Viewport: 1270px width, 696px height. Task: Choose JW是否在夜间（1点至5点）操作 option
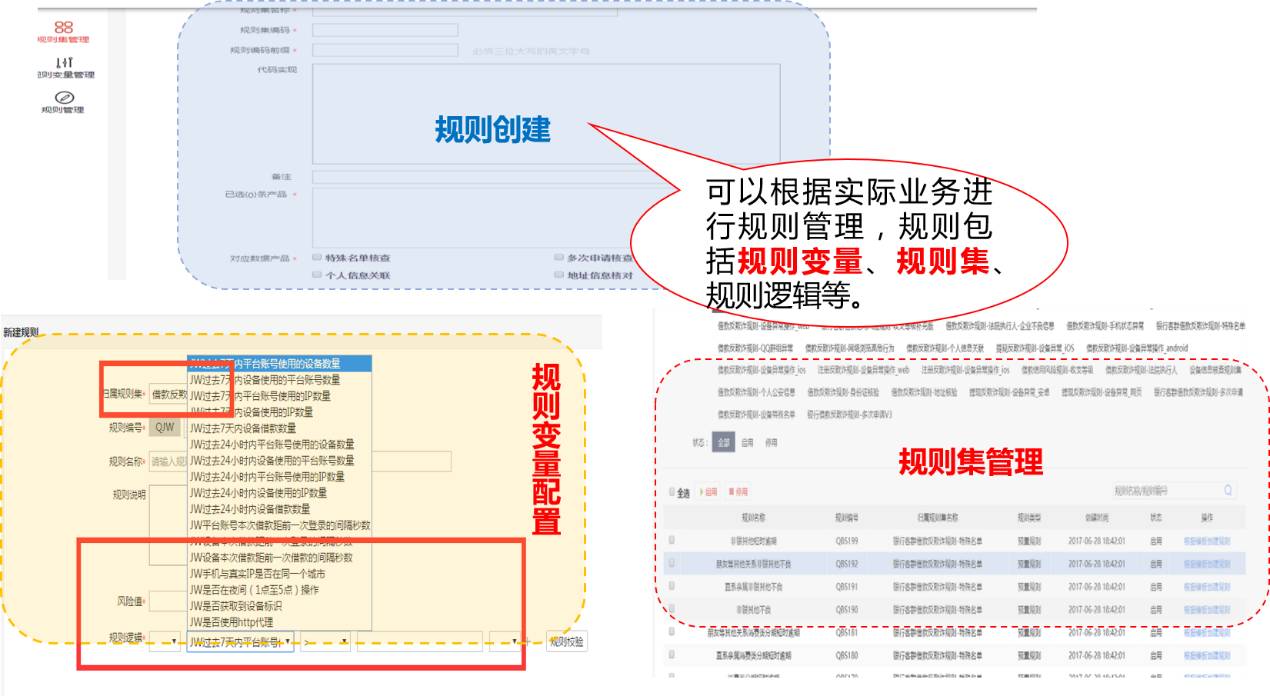(x=279, y=589)
